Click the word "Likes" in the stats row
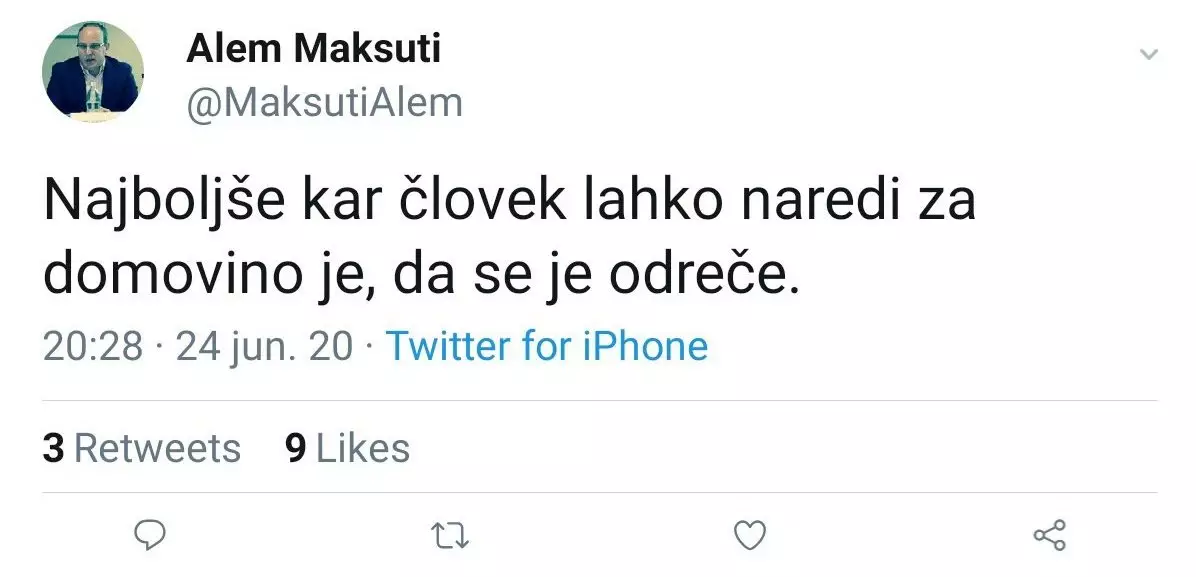 pyautogui.click(x=363, y=449)
